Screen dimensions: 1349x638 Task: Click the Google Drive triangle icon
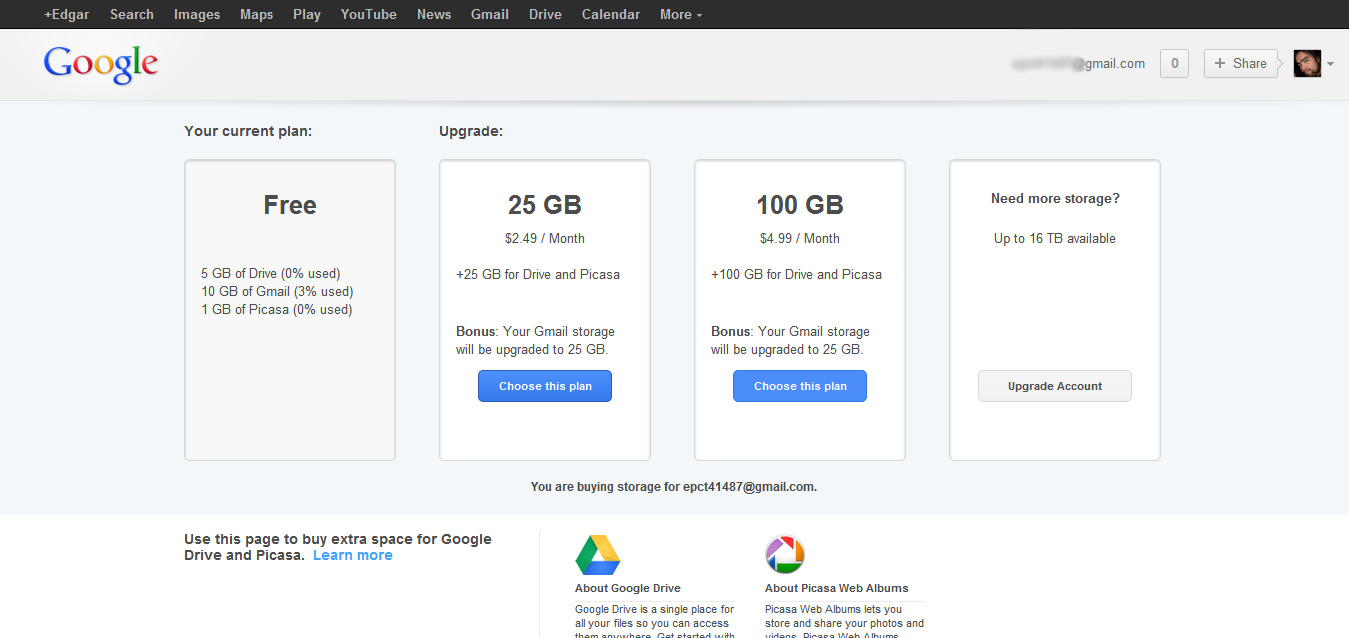pyautogui.click(x=597, y=555)
